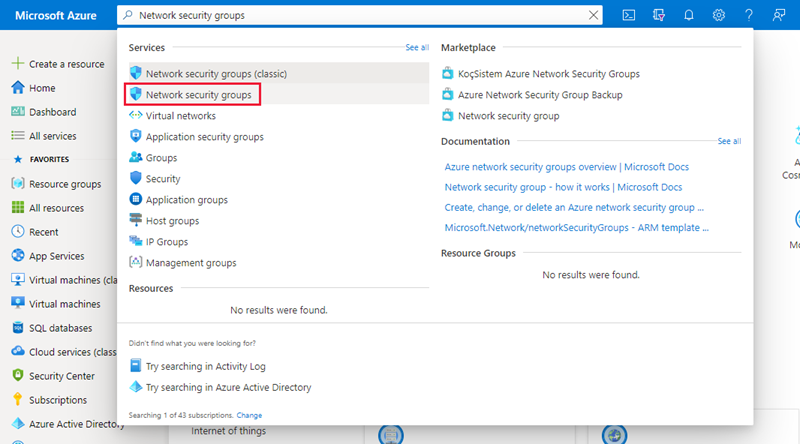Image resolution: width=800 pixels, height=444 pixels.
Task: Open KoçSistem Azure Network Security Groups marketplace item
Action: tap(548, 73)
